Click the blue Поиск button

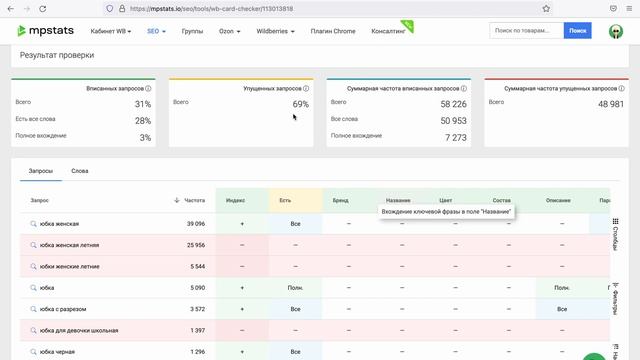[578, 31]
